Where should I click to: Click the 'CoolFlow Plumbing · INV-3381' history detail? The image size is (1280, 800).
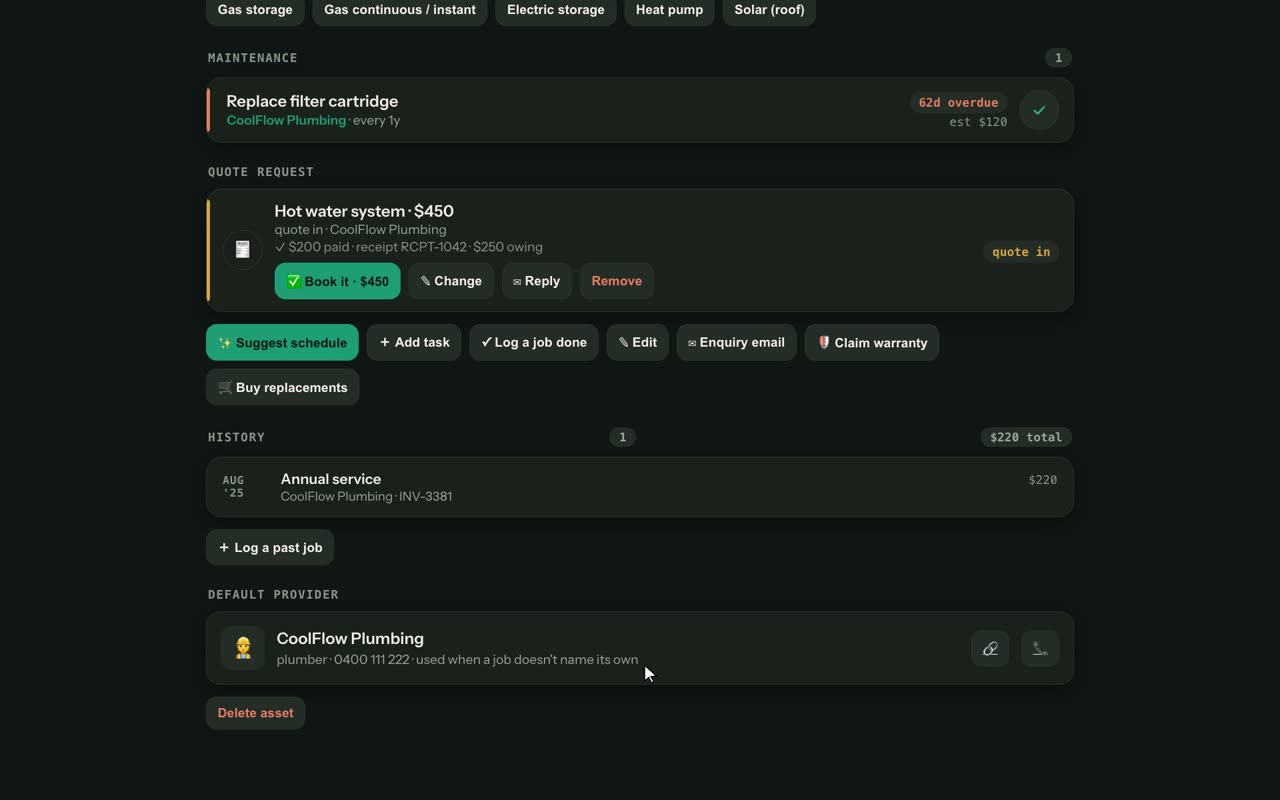pos(366,496)
